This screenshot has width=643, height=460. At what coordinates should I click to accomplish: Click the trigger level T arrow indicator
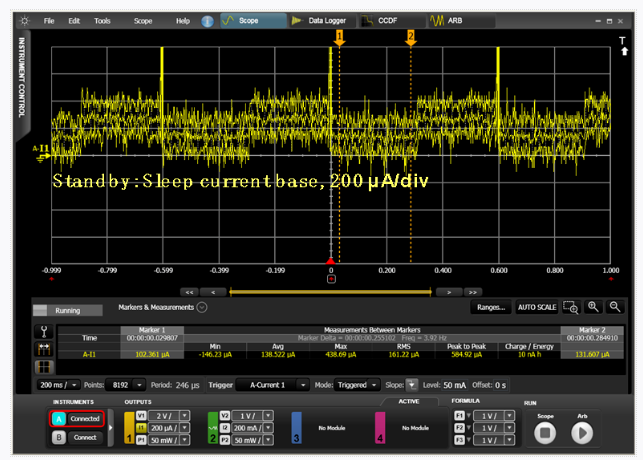coord(623,46)
